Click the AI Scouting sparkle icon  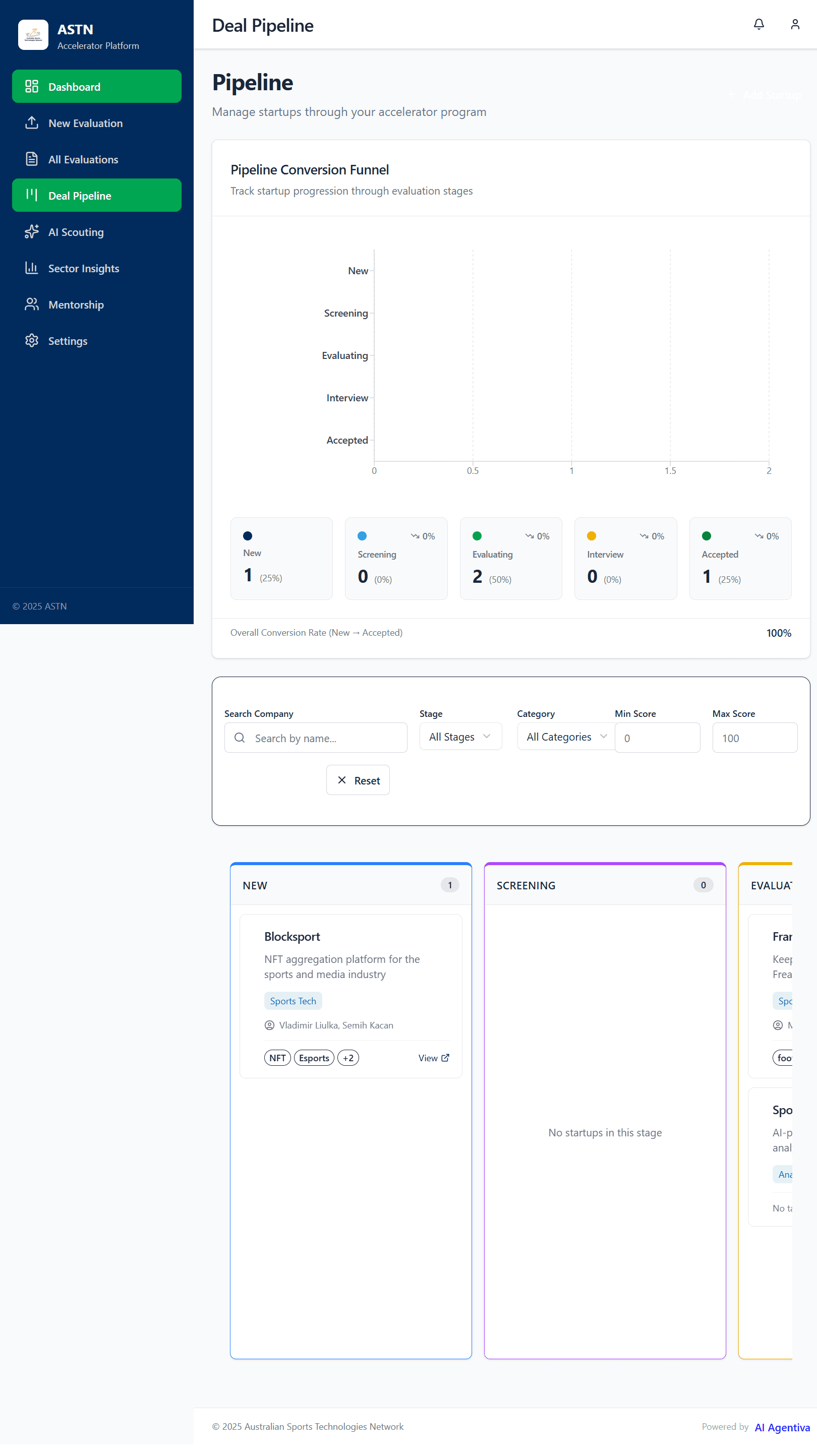[32, 232]
